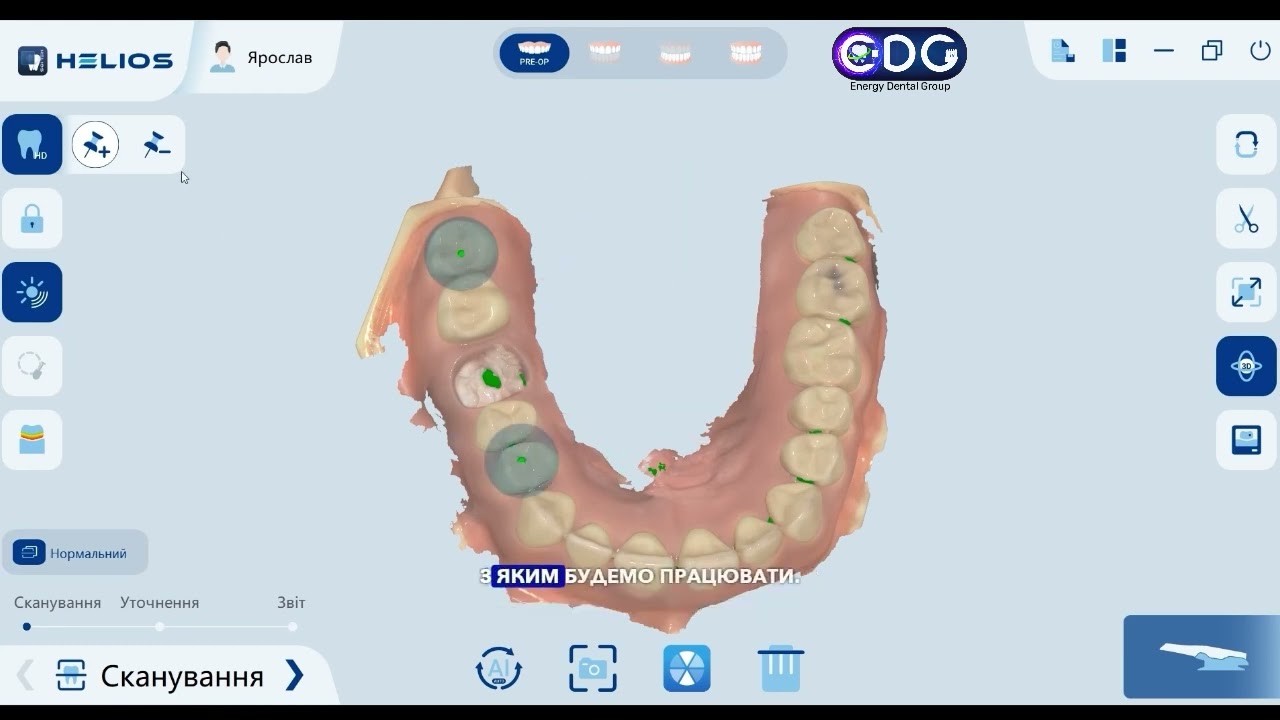Click the Звіт progress dot

coord(292,627)
